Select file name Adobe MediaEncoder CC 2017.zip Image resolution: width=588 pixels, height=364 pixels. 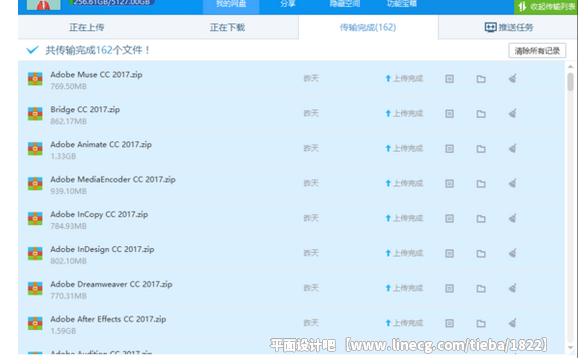(113, 179)
